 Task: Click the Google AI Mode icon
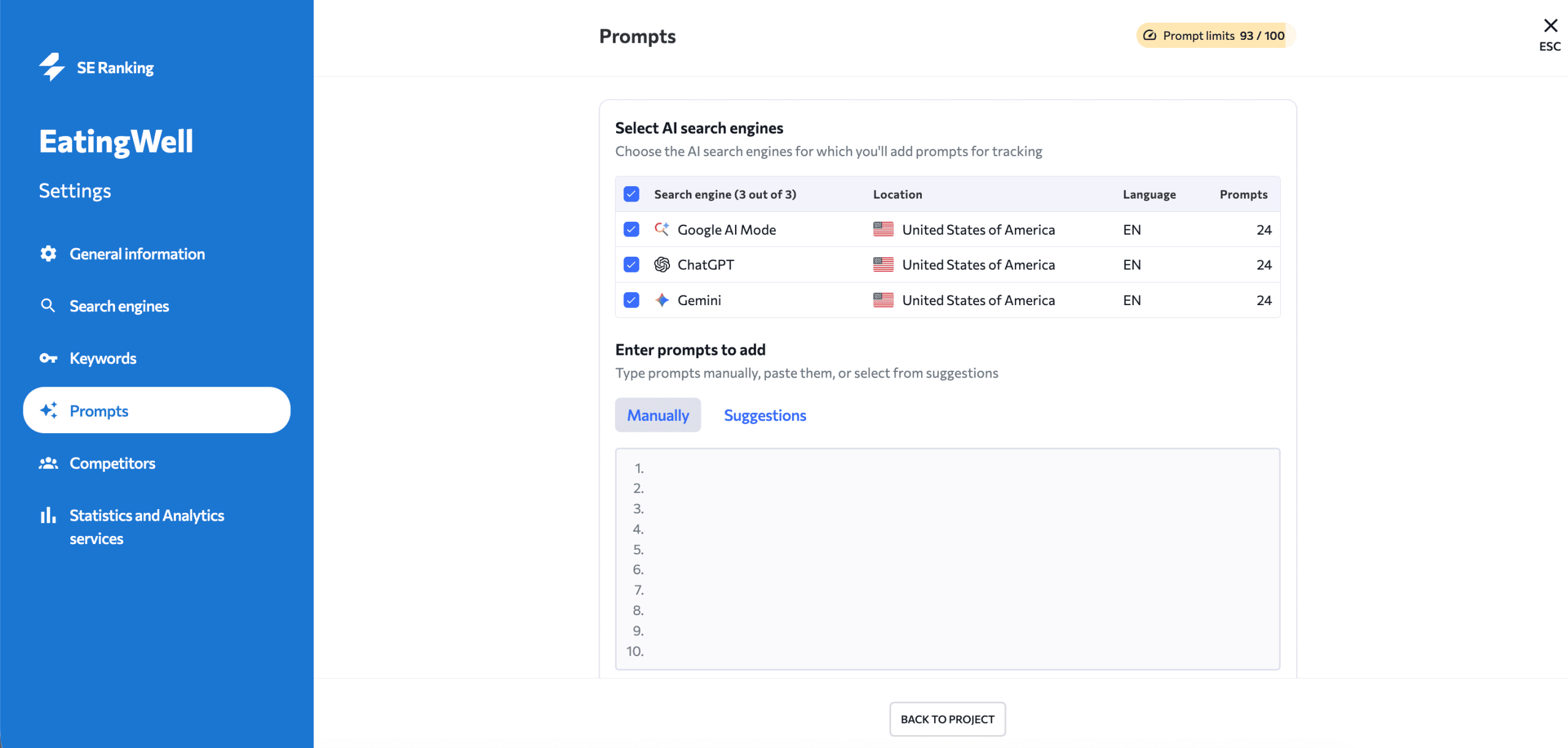(x=661, y=229)
